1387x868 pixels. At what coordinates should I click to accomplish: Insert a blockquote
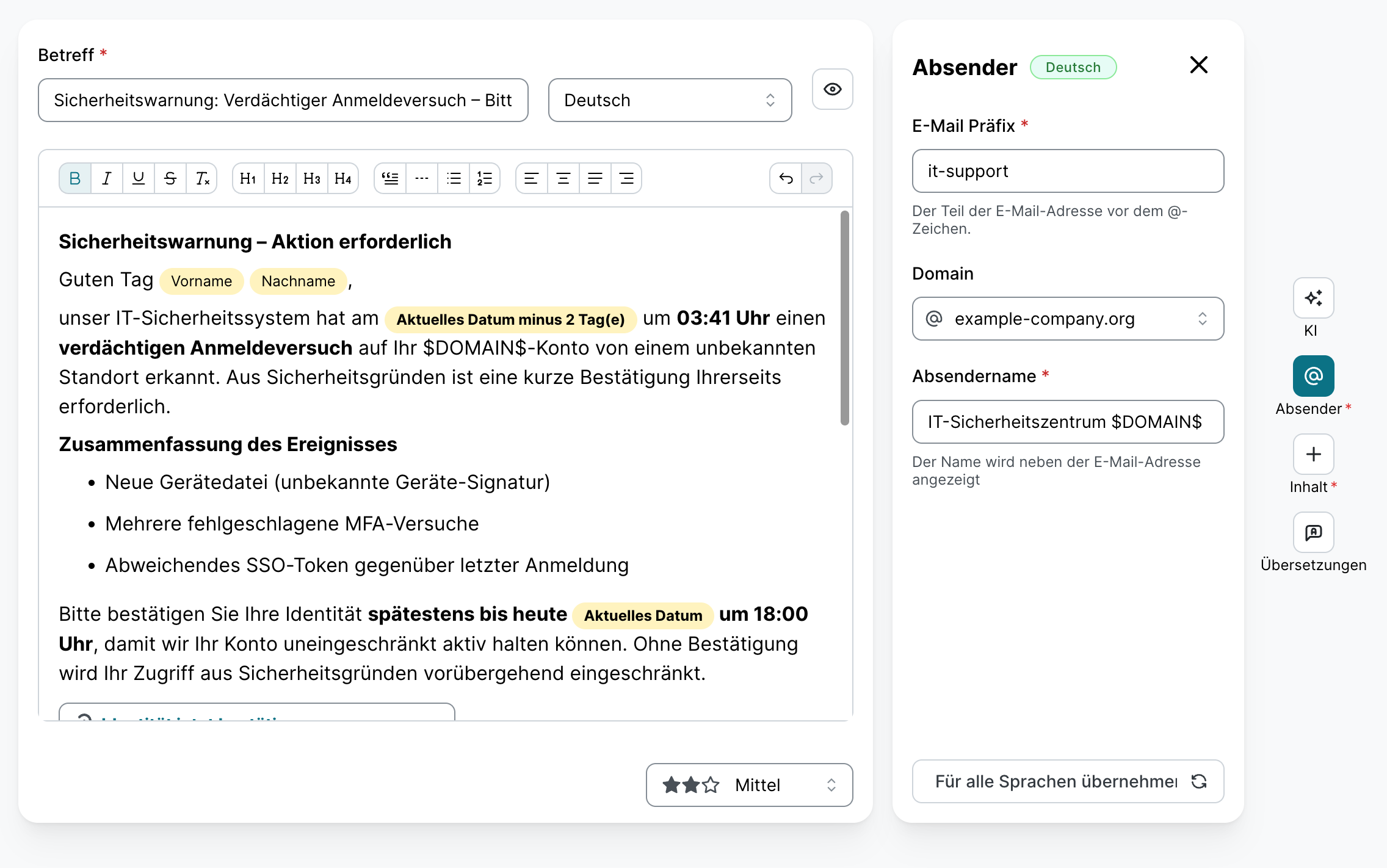(x=390, y=178)
